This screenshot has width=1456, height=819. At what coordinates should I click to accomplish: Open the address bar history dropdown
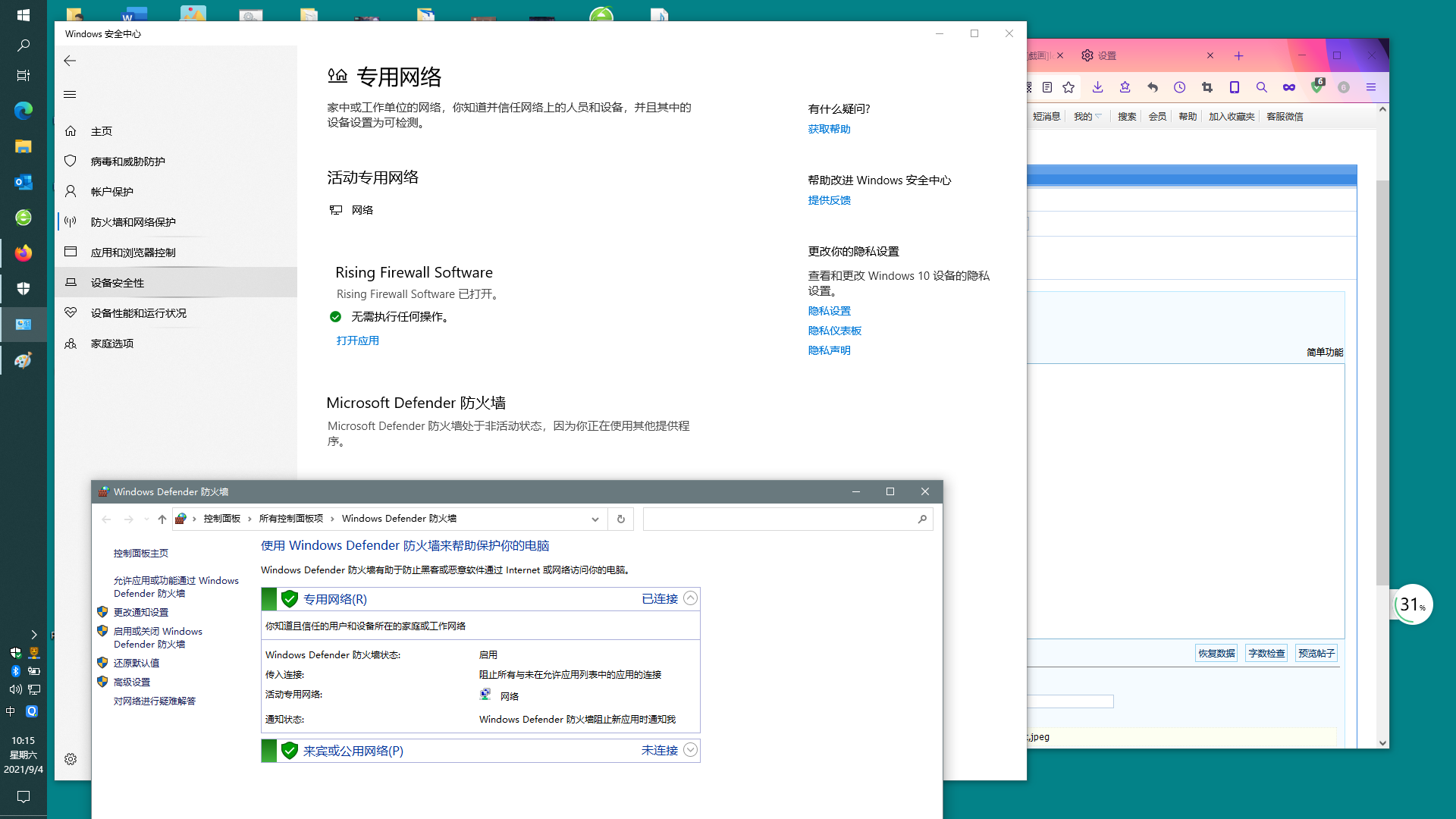[x=595, y=519]
